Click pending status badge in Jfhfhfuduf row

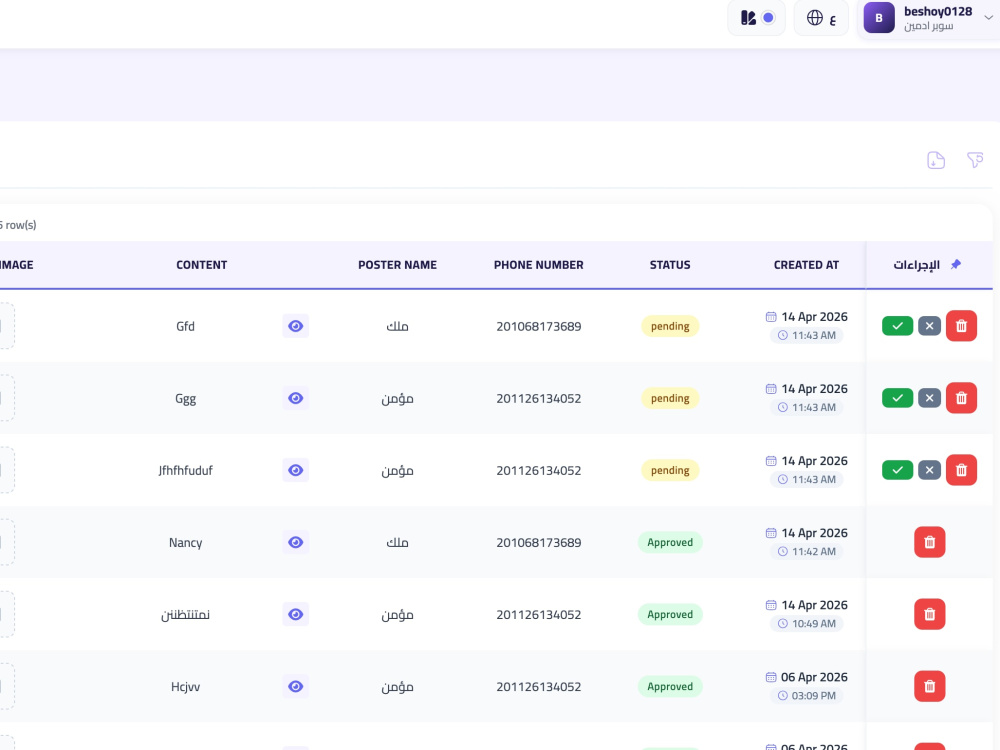coord(670,470)
